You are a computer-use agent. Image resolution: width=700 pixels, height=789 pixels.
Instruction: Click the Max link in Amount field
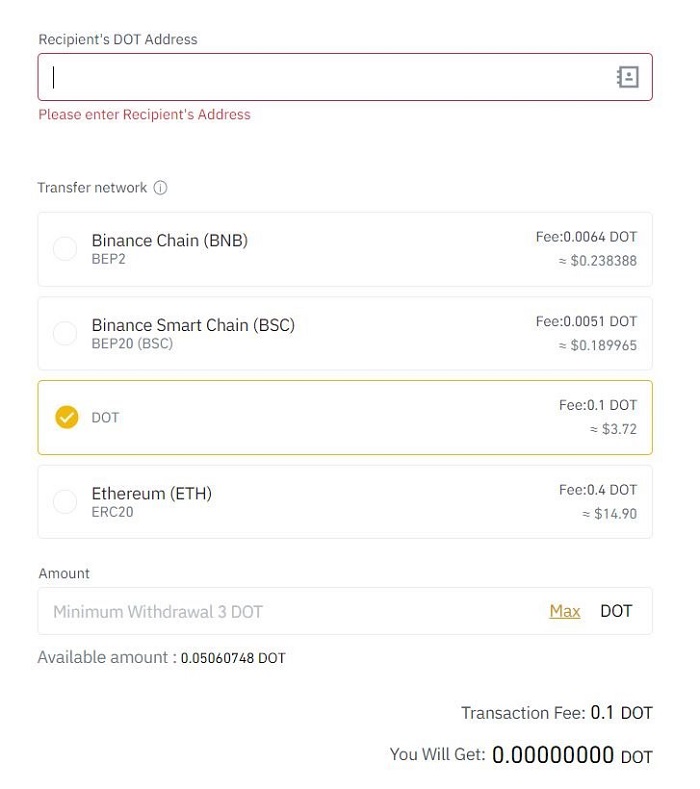(x=565, y=611)
